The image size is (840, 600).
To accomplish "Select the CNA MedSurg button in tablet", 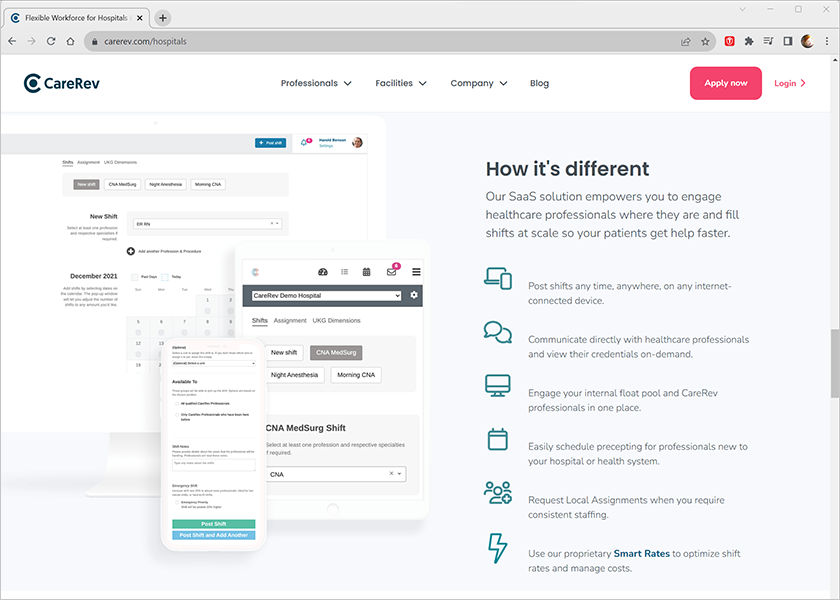I will point(336,352).
